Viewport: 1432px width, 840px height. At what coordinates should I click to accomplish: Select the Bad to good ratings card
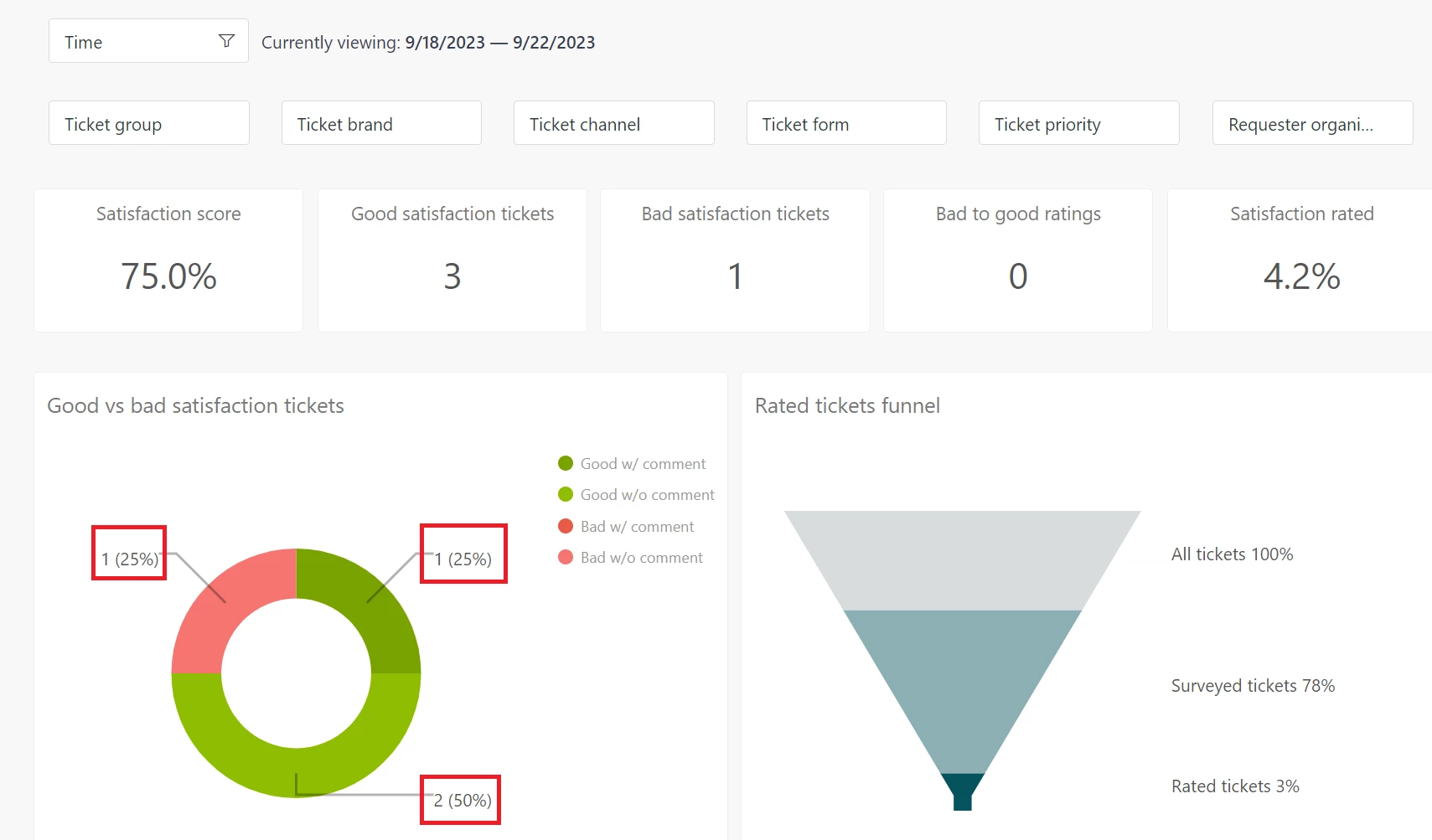(x=1018, y=260)
